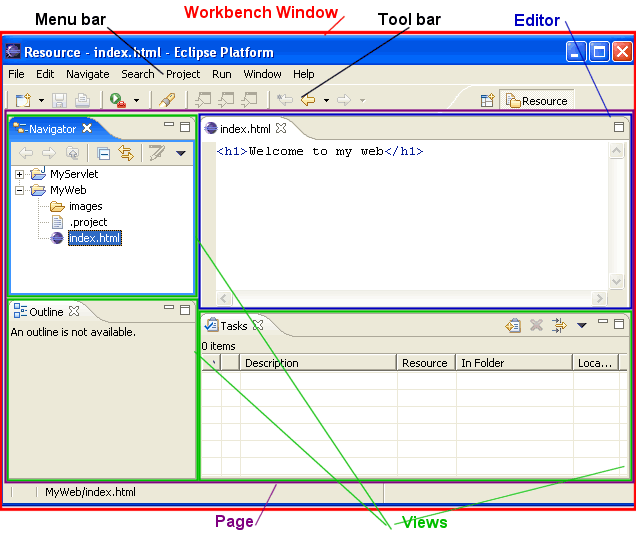Minimize the Outline view
The height and width of the screenshot is (541, 636).
[169, 307]
